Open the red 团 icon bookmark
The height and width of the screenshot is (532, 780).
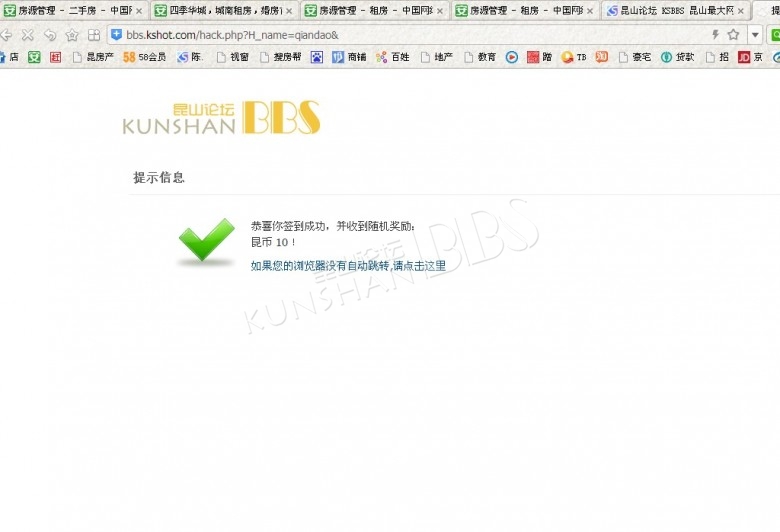55,57
